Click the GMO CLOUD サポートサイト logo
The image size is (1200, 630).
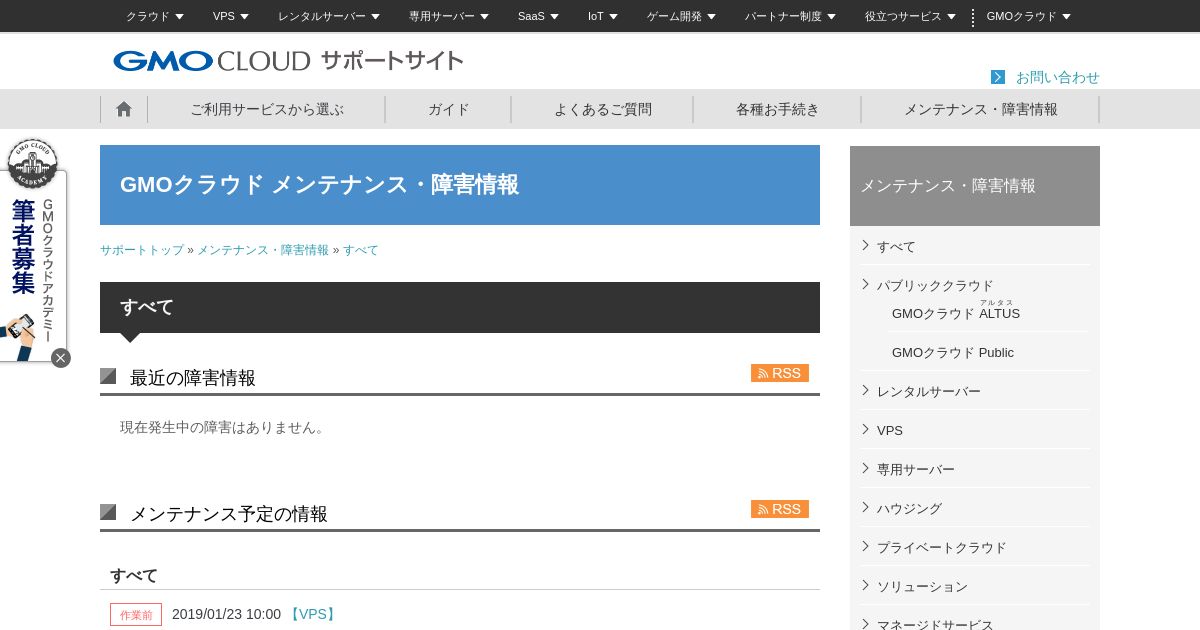pos(288,61)
